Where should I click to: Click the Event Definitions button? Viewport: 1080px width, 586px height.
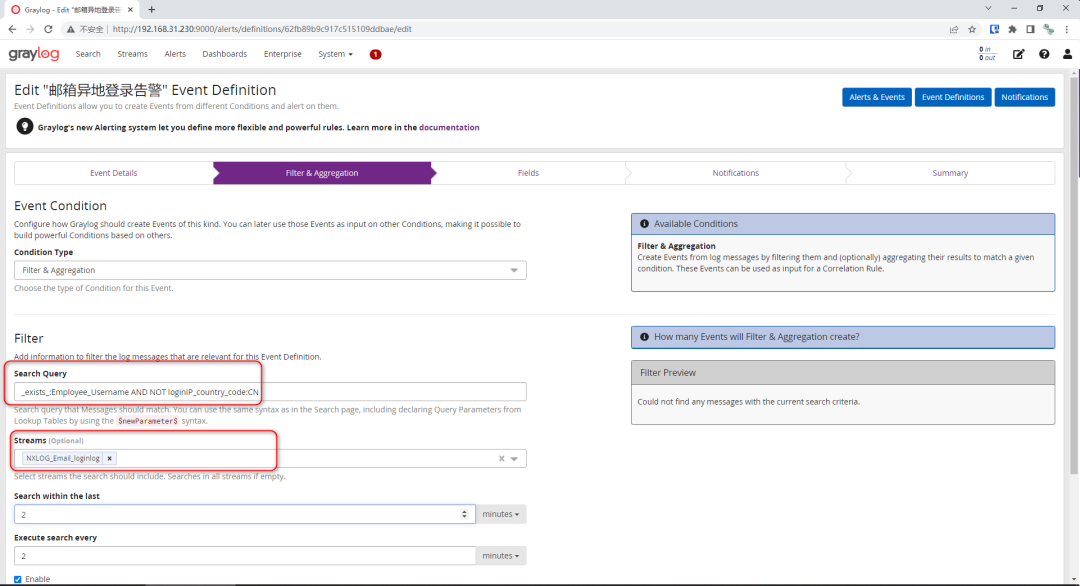click(953, 97)
